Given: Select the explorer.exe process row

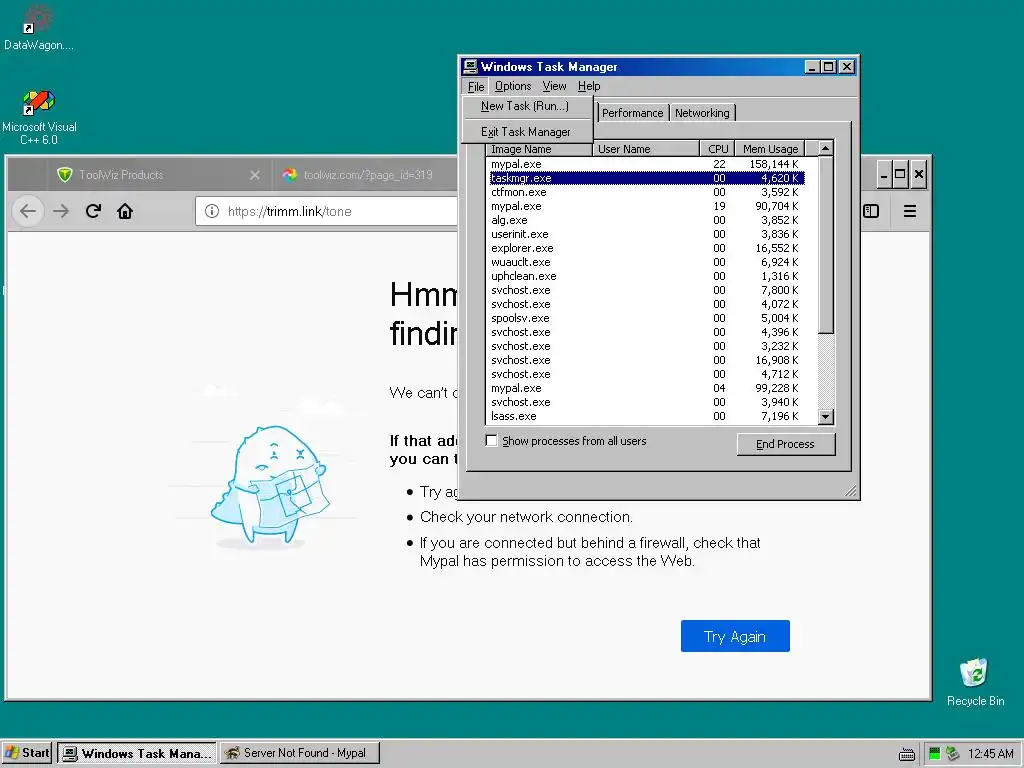Looking at the screenshot, I should (647, 248).
